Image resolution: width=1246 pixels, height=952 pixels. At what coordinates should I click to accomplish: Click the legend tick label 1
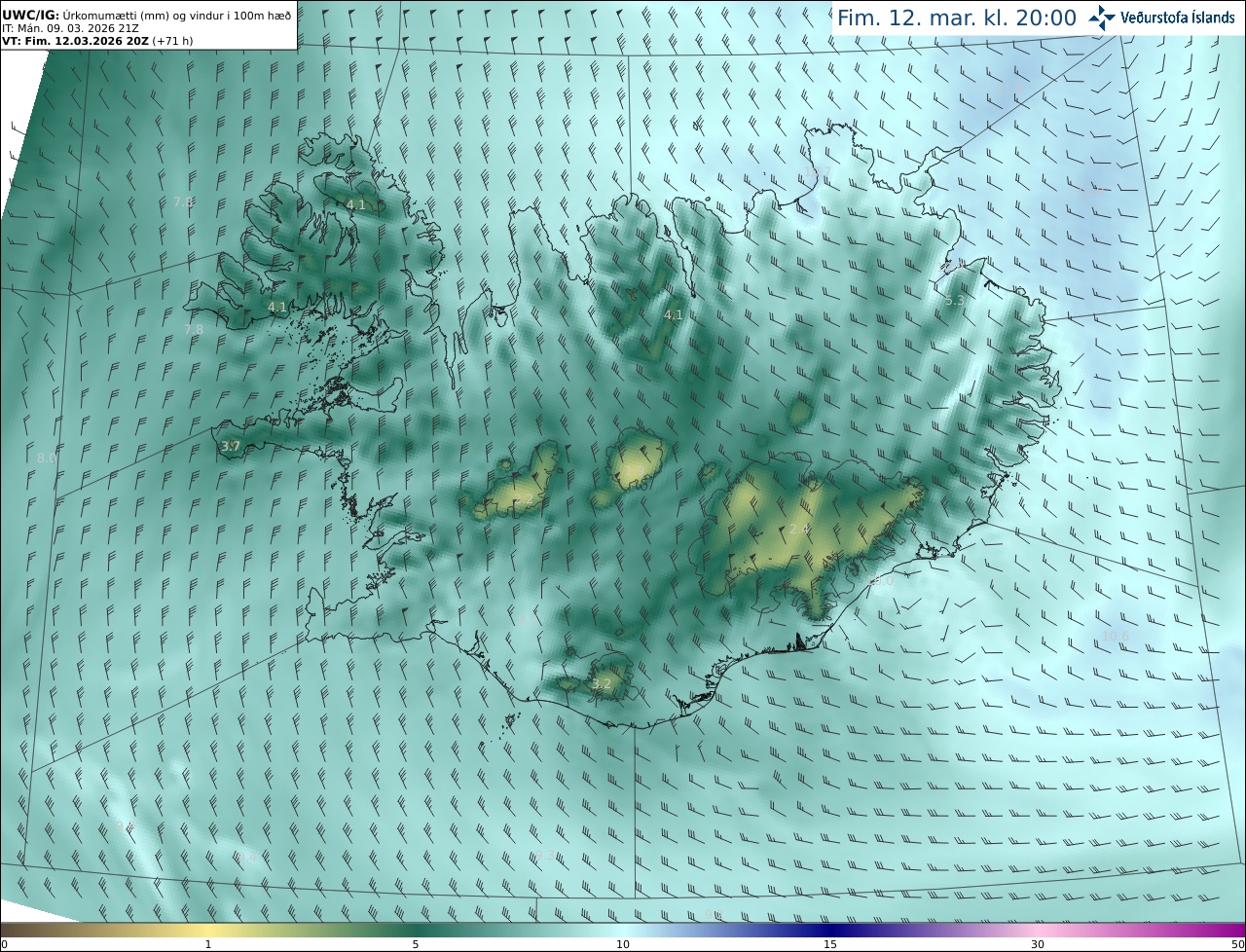tap(208, 944)
